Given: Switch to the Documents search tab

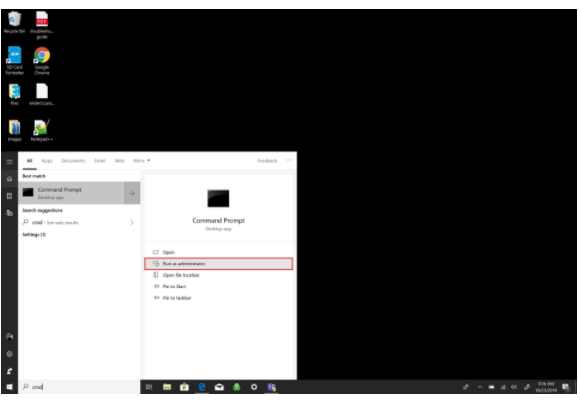Looking at the screenshot, I should click(x=73, y=161).
